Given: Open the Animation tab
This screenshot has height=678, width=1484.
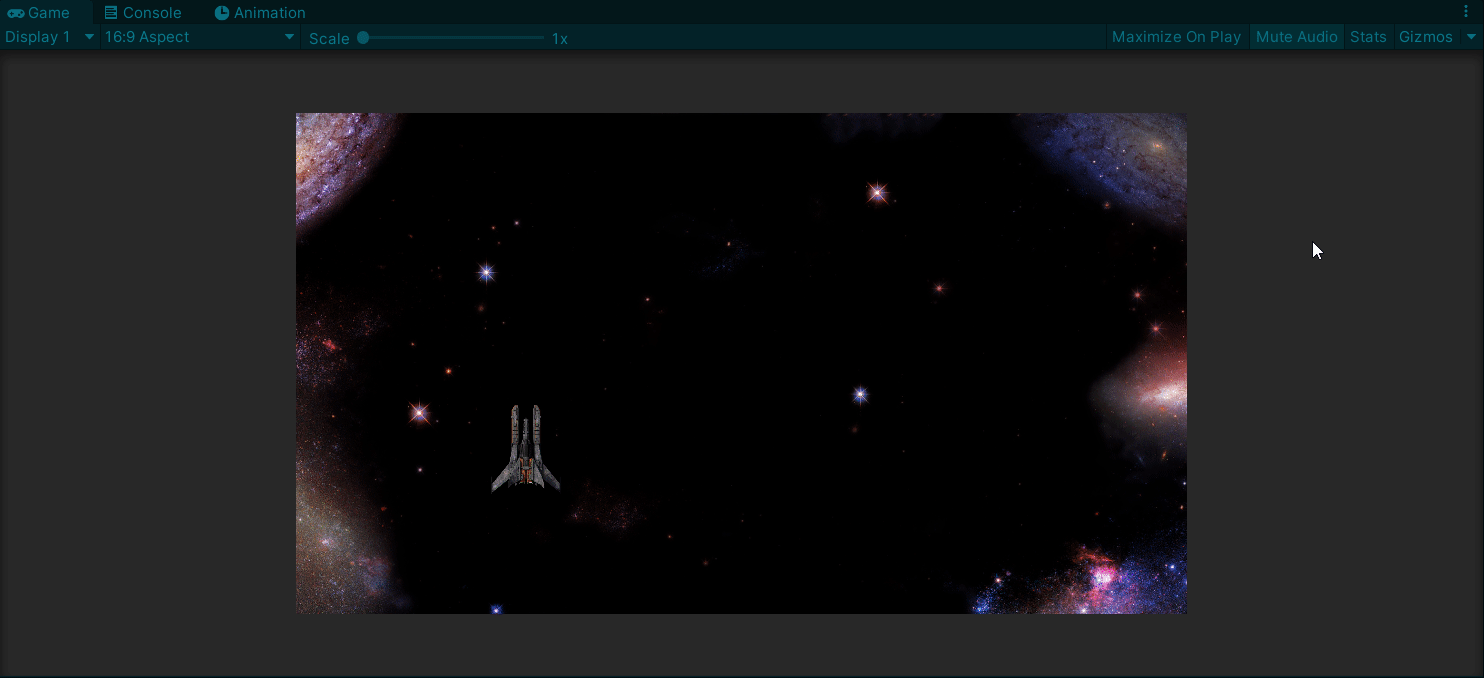Looking at the screenshot, I should pos(260,13).
